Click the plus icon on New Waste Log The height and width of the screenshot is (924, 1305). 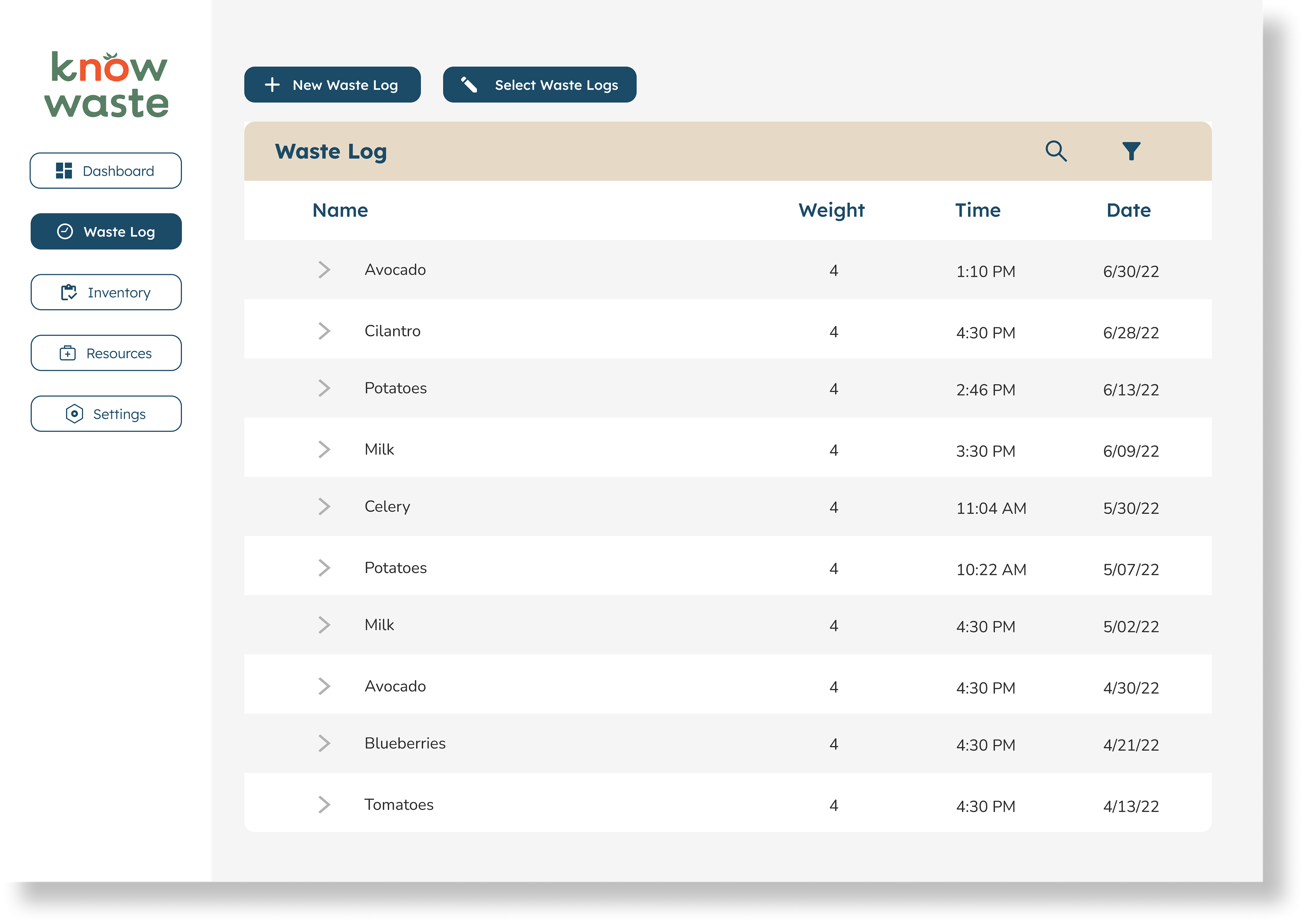(272, 85)
